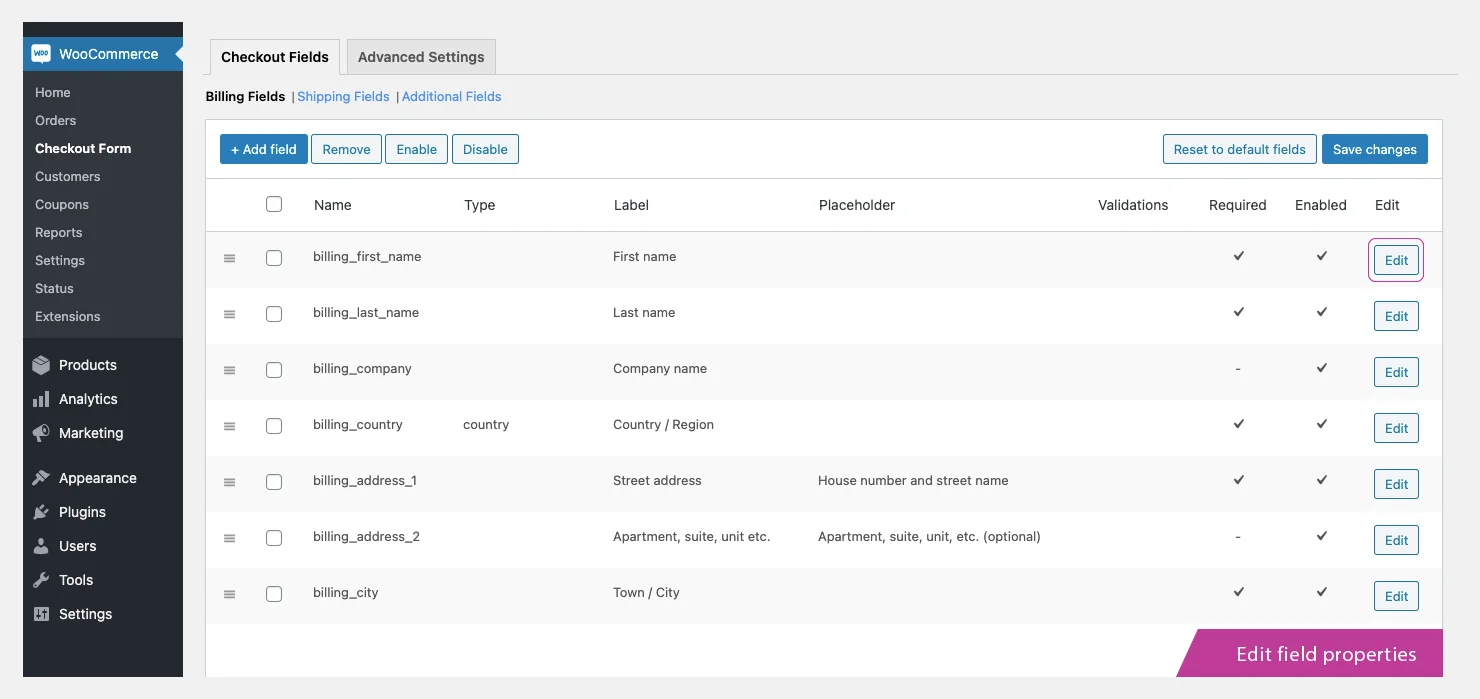Open Reports in the WooCommerce menu
Screen dimensions: 1480x699
point(58,232)
